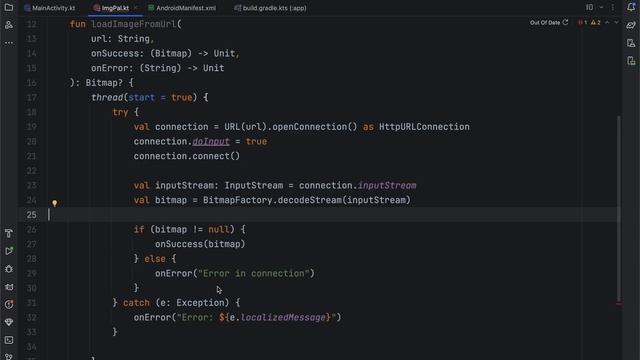Click the lightbulb quick-fix icon at line 24
This screenshot has height=360, width=640.
tap(54, 203)
